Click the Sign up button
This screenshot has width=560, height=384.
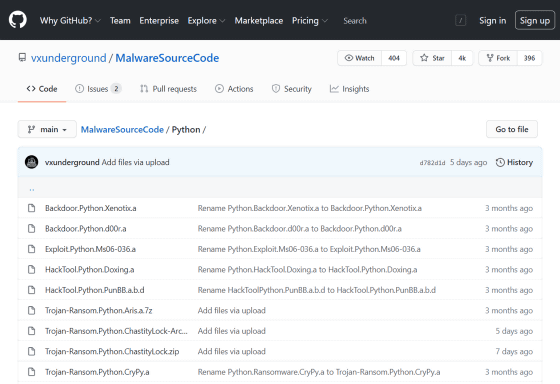click(x=535, y=20)
